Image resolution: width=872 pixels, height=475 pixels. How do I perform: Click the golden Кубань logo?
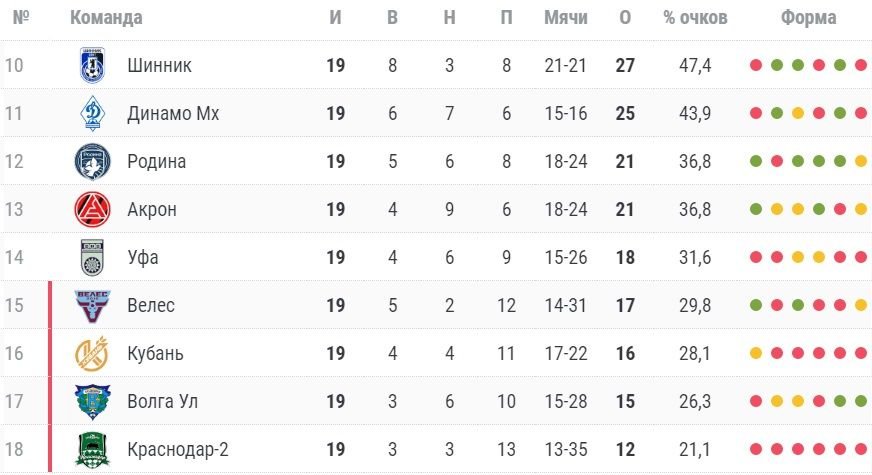point(92,353)
